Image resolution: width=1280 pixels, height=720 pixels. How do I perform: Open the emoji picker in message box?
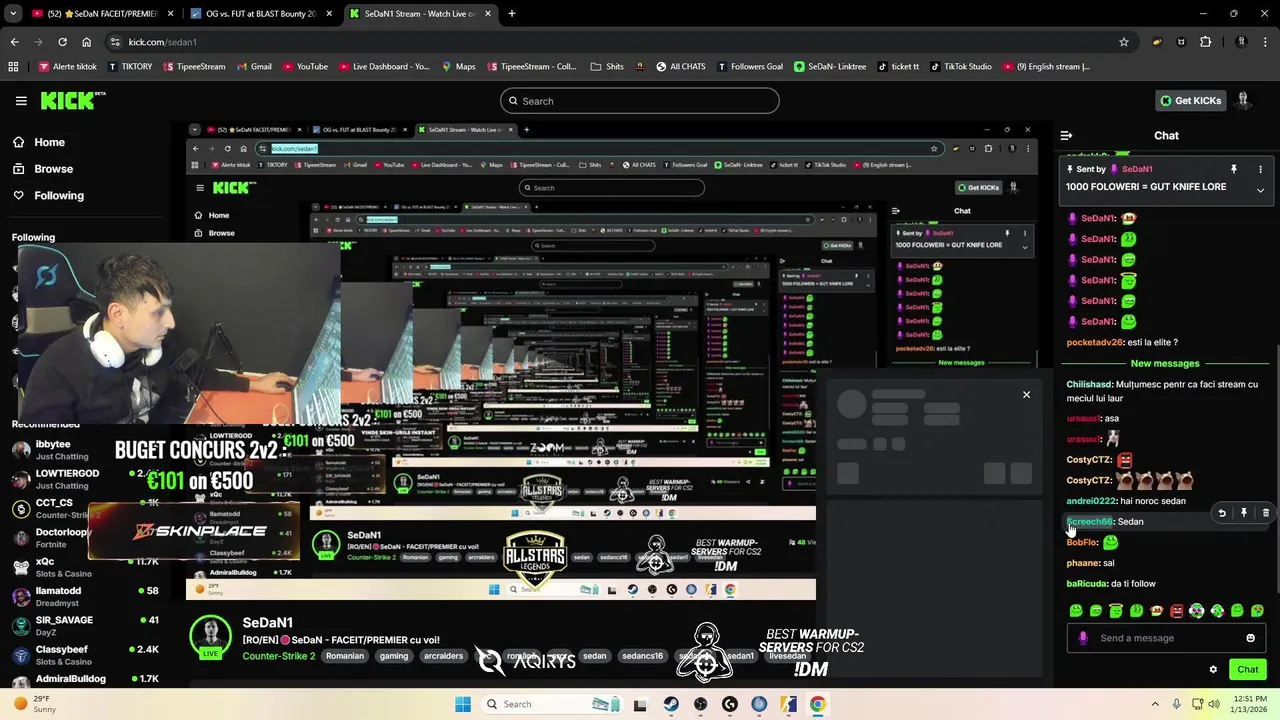pyautogui.click(x=1250, y=638)
